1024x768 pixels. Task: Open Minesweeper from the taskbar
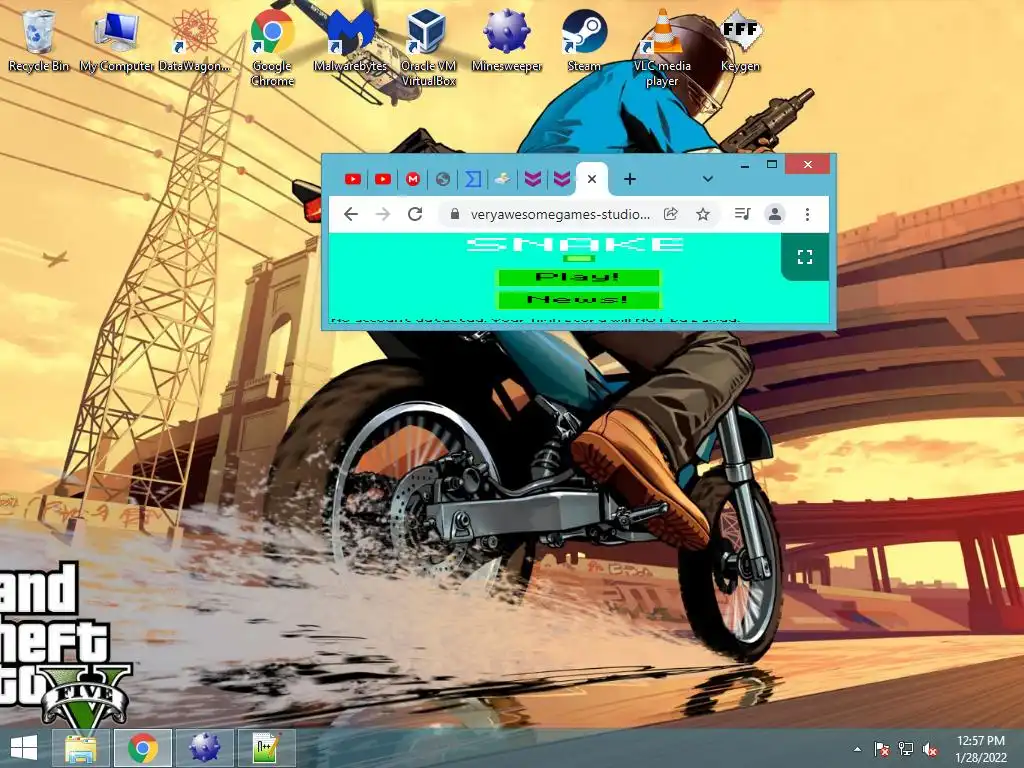tap(204, 748)
